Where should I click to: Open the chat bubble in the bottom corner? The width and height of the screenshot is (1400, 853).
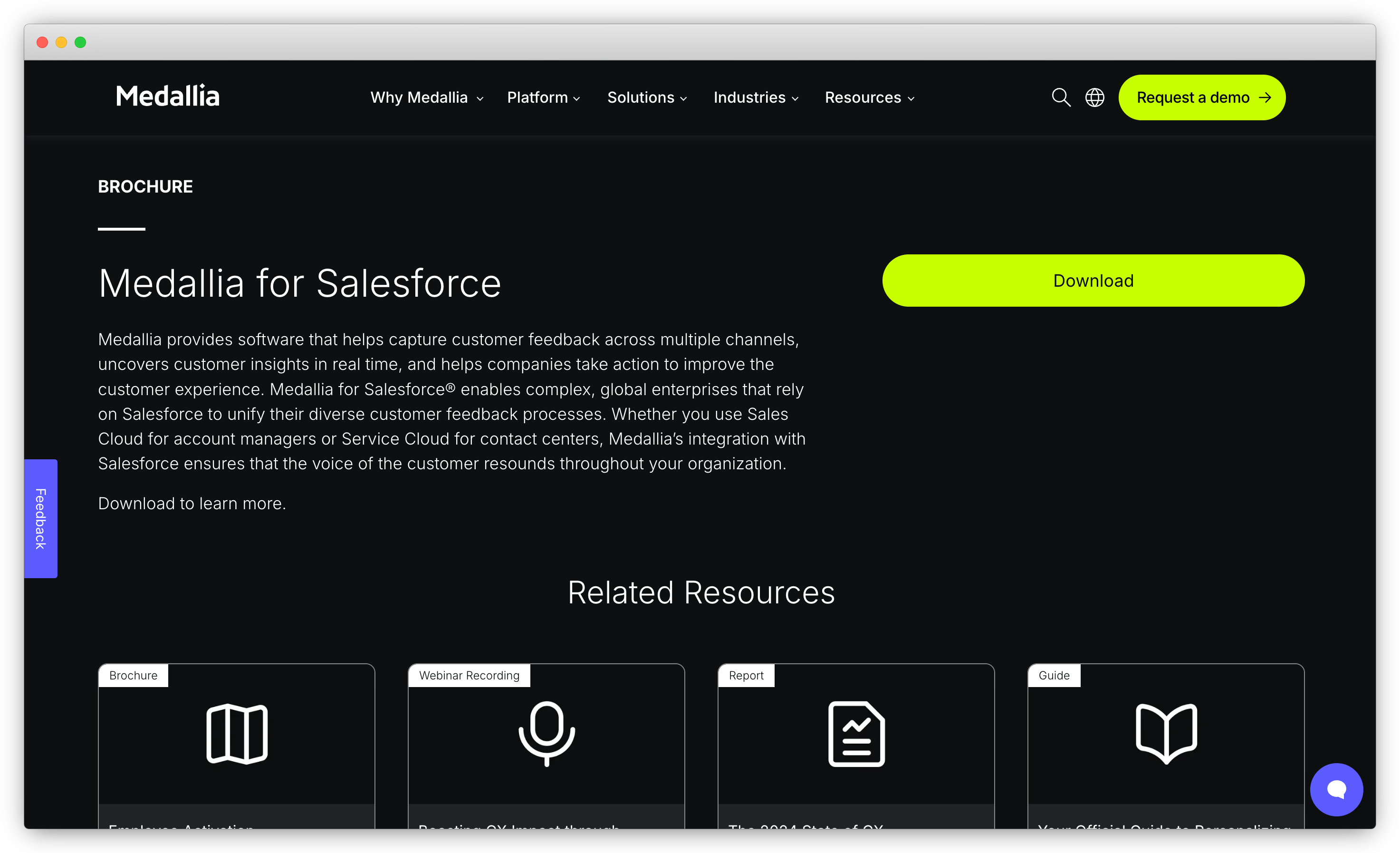point(1336,789)
